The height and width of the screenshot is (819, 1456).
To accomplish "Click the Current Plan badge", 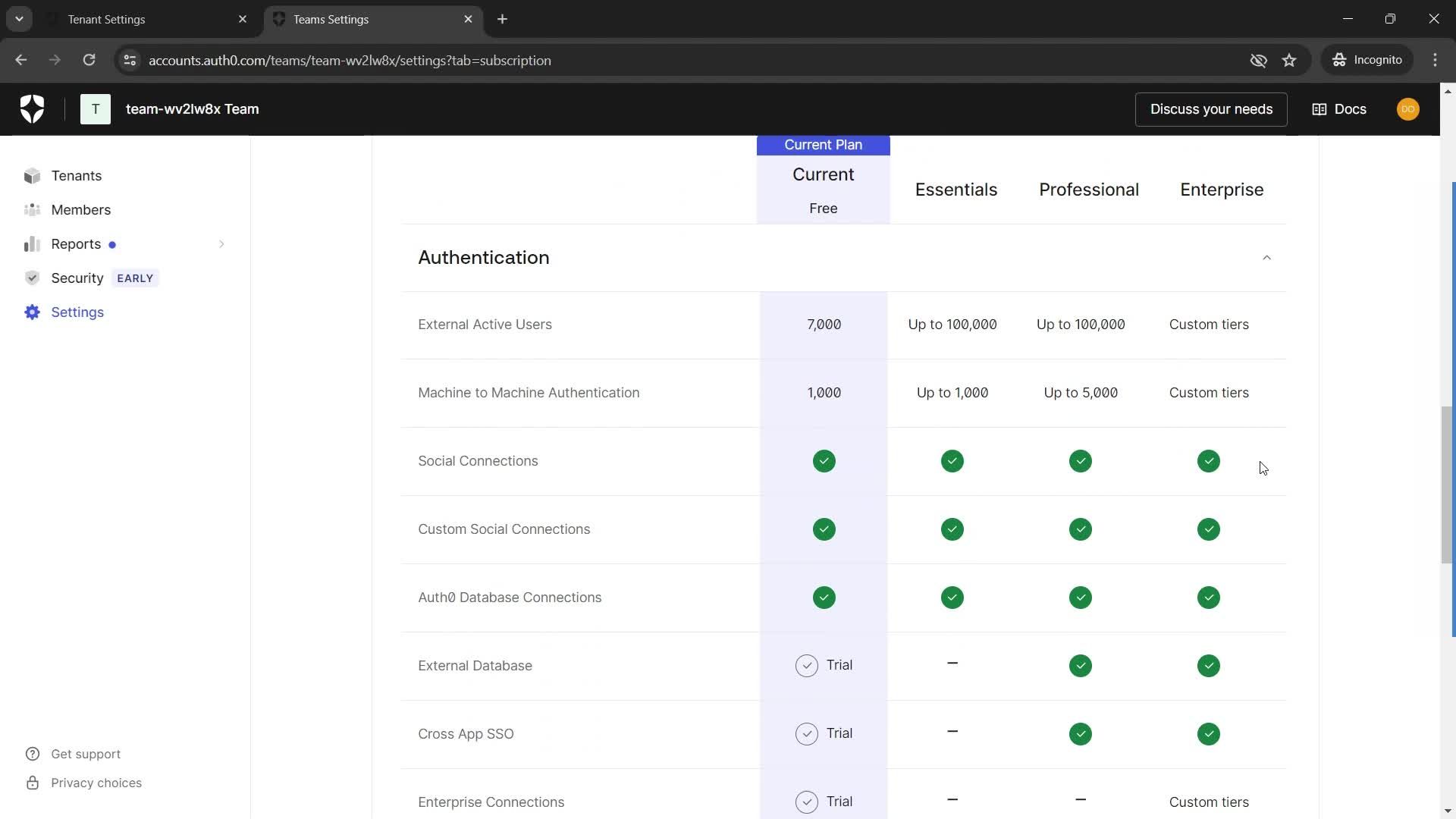I will (824, 145).
